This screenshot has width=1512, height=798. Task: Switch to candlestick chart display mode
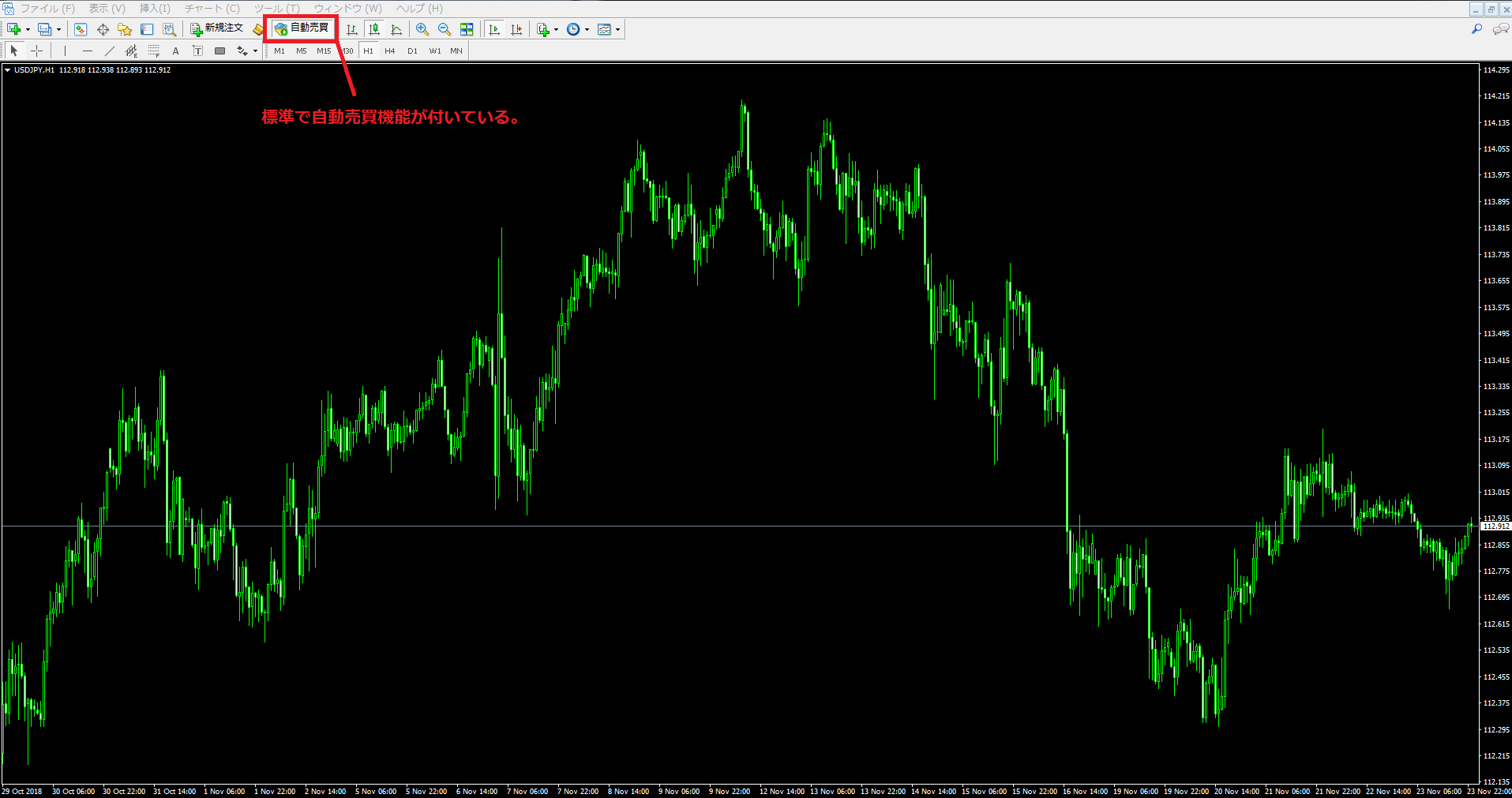pos(374,29)
